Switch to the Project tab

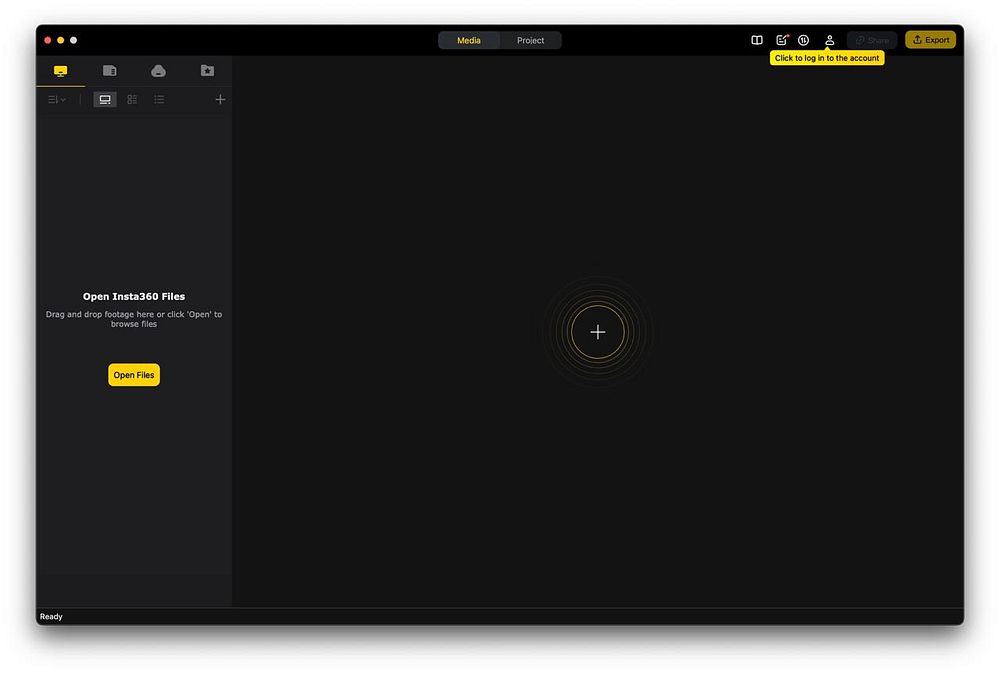click(x=531, y=40)
